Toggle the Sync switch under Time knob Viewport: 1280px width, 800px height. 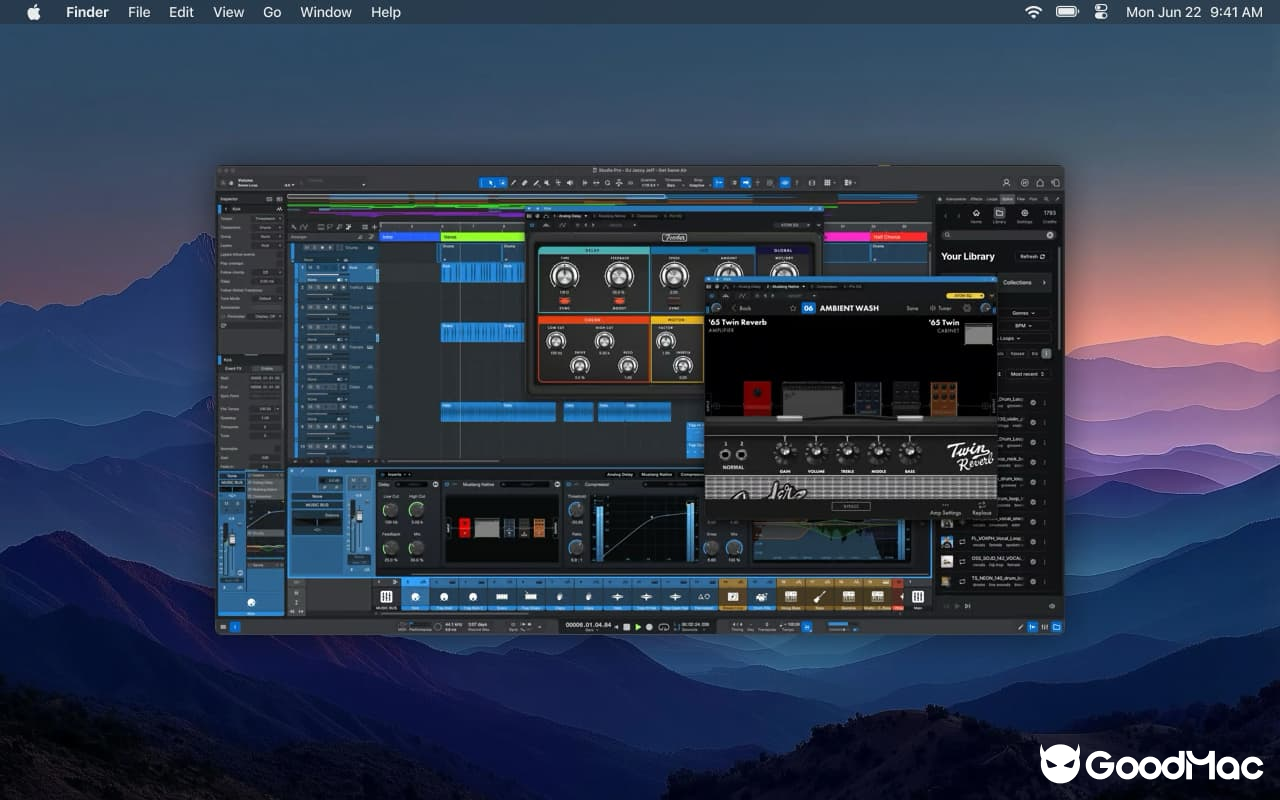tap(564, 300)
